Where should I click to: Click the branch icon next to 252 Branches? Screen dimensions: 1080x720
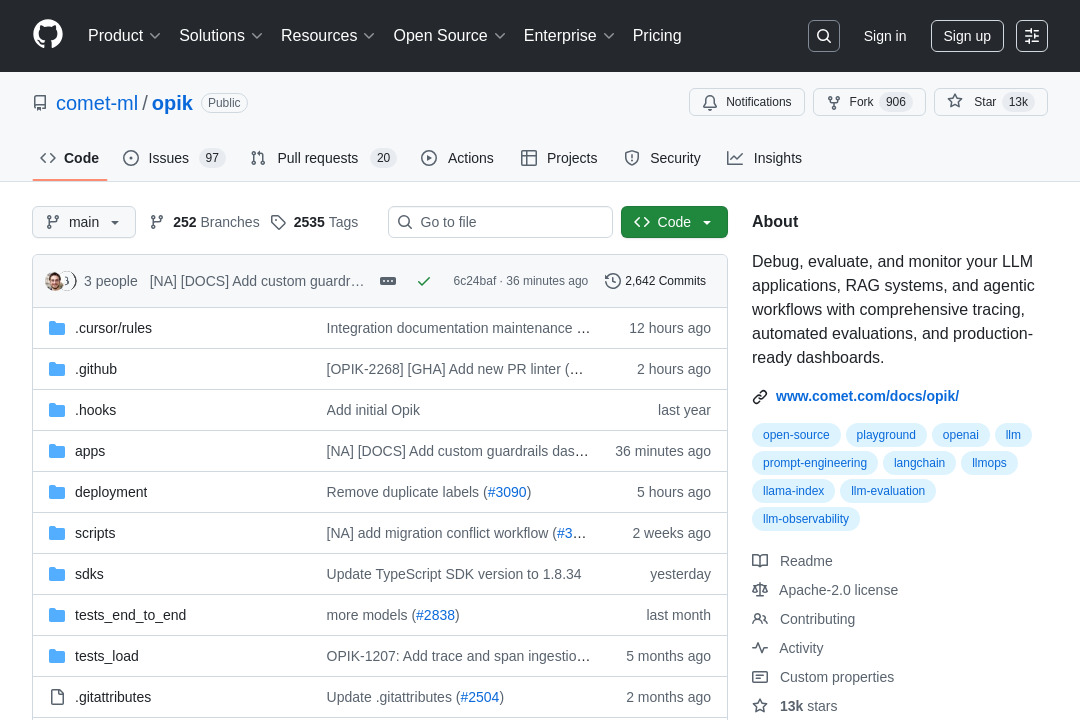pos(156,222)
